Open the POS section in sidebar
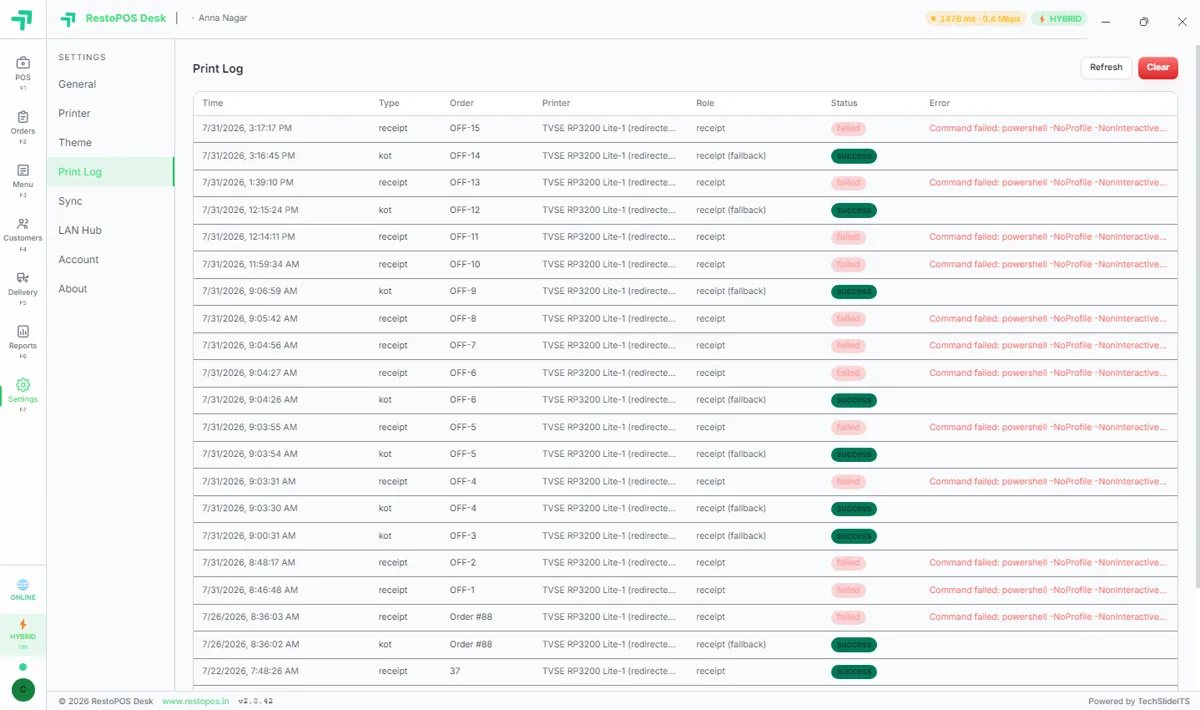The width and height of the screenshot is (1200, 710). [x=23, y=72]
